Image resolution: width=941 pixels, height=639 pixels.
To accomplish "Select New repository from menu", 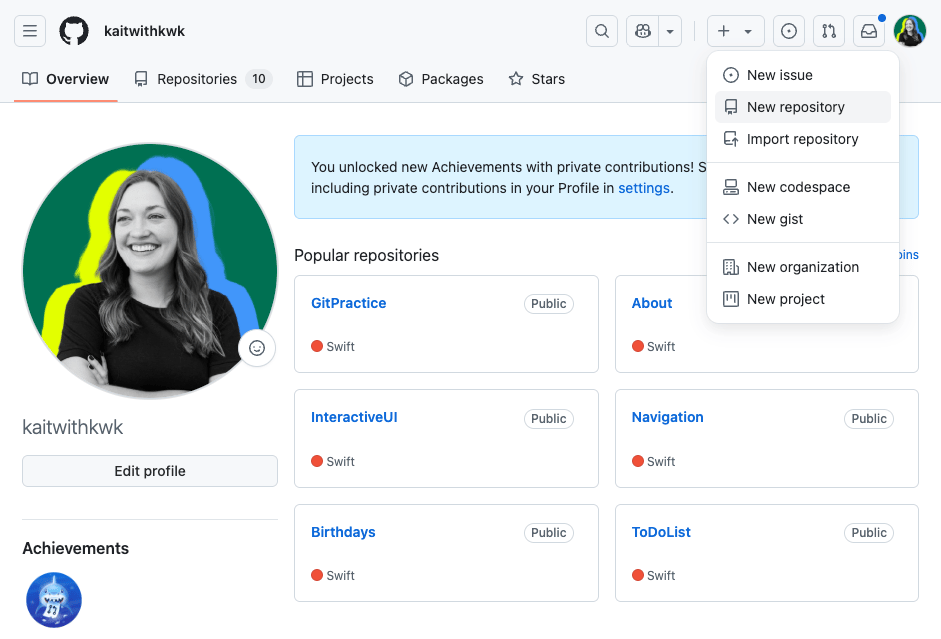I will point(795,107).
